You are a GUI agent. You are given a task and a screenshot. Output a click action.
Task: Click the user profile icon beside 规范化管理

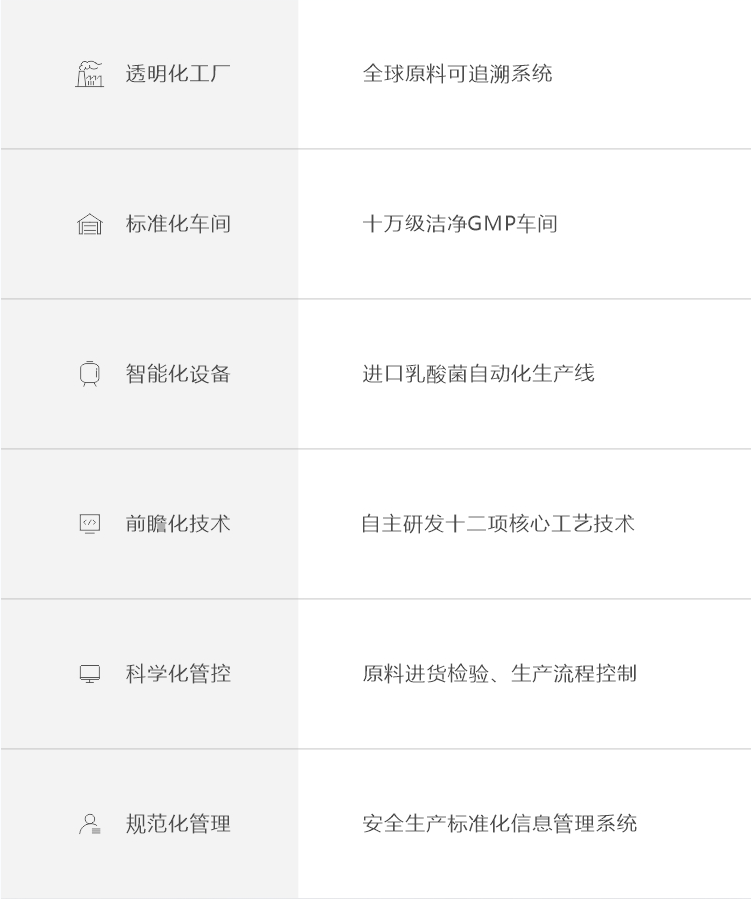click(x=89, y=824)
